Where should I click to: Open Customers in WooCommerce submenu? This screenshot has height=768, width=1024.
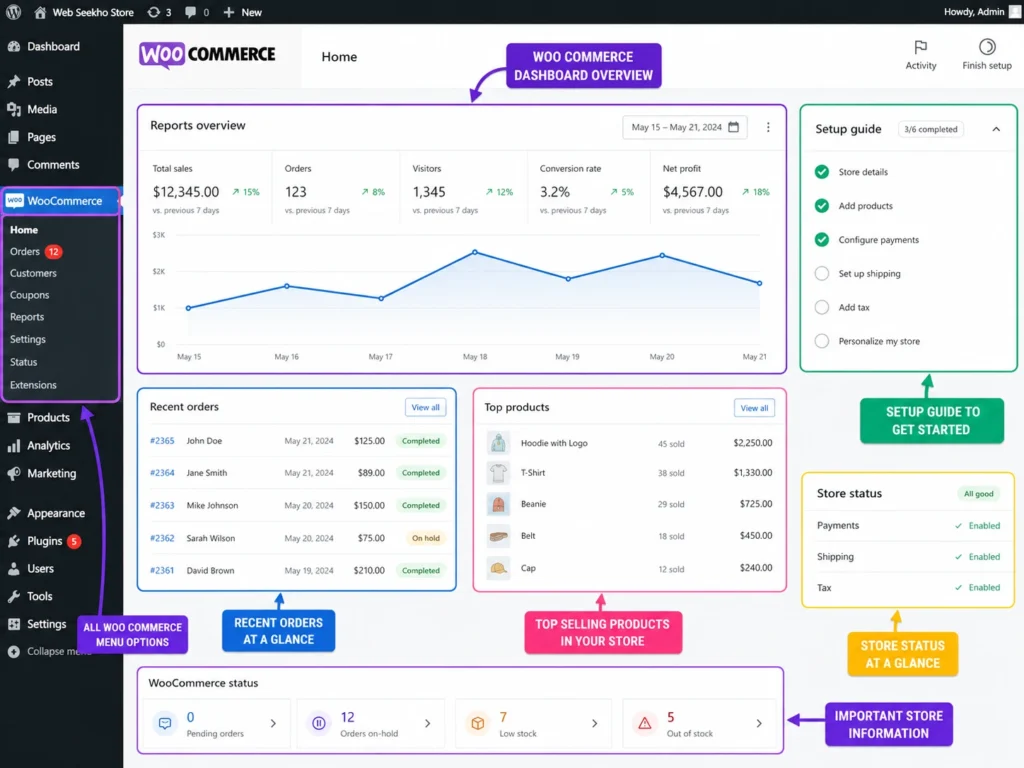pos(33,273)
